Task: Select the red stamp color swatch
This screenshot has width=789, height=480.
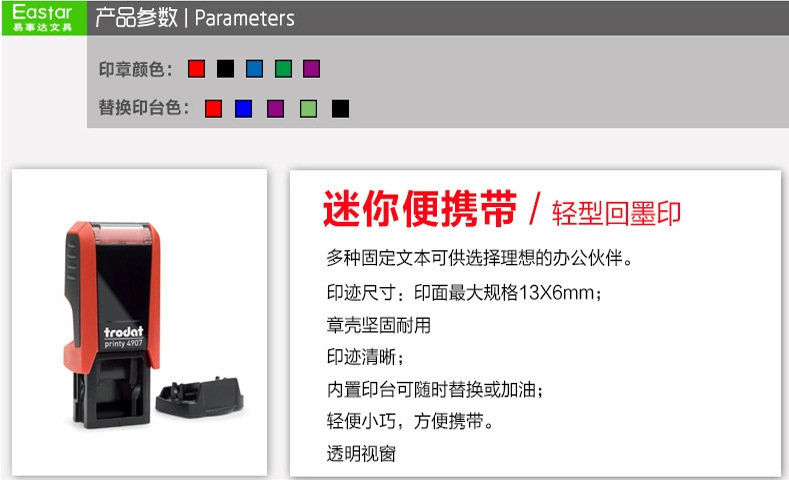Action: click(x=197, y=68)
